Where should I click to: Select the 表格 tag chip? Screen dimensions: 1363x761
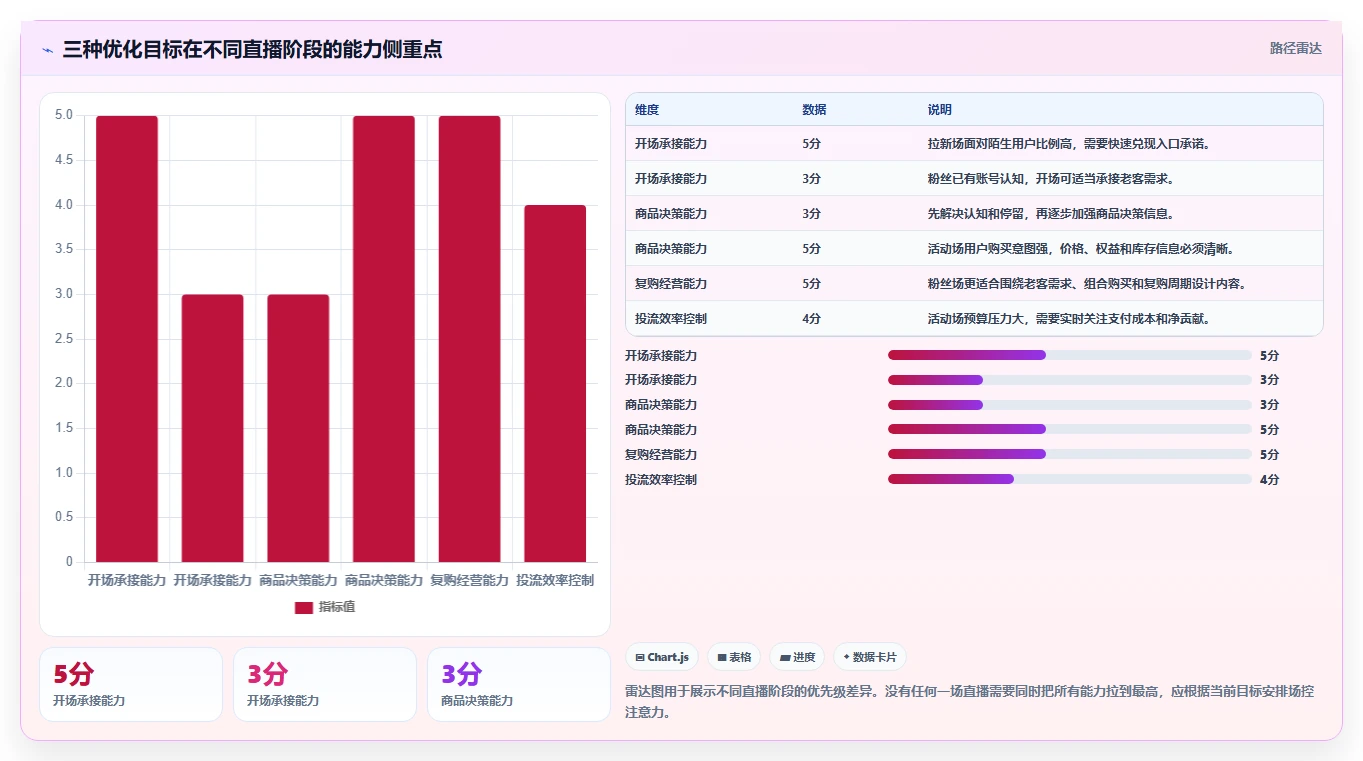734,657
